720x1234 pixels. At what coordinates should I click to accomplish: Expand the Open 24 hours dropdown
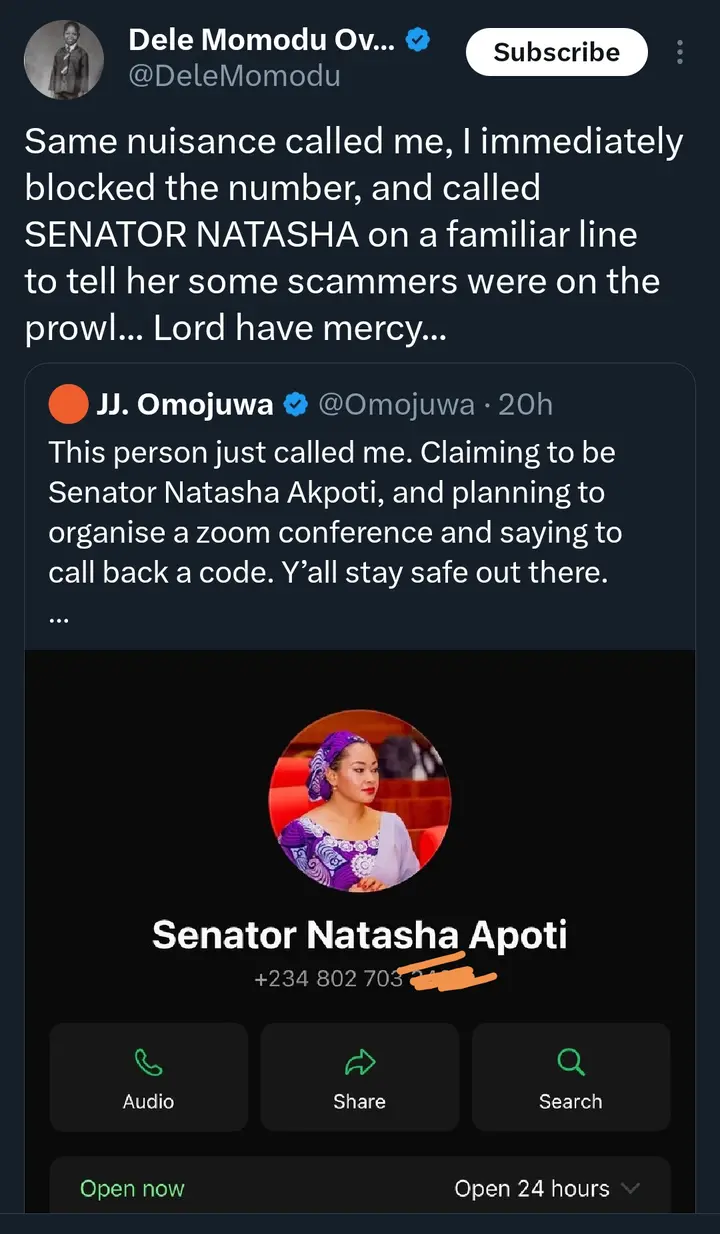click(x=630, y=1189)
